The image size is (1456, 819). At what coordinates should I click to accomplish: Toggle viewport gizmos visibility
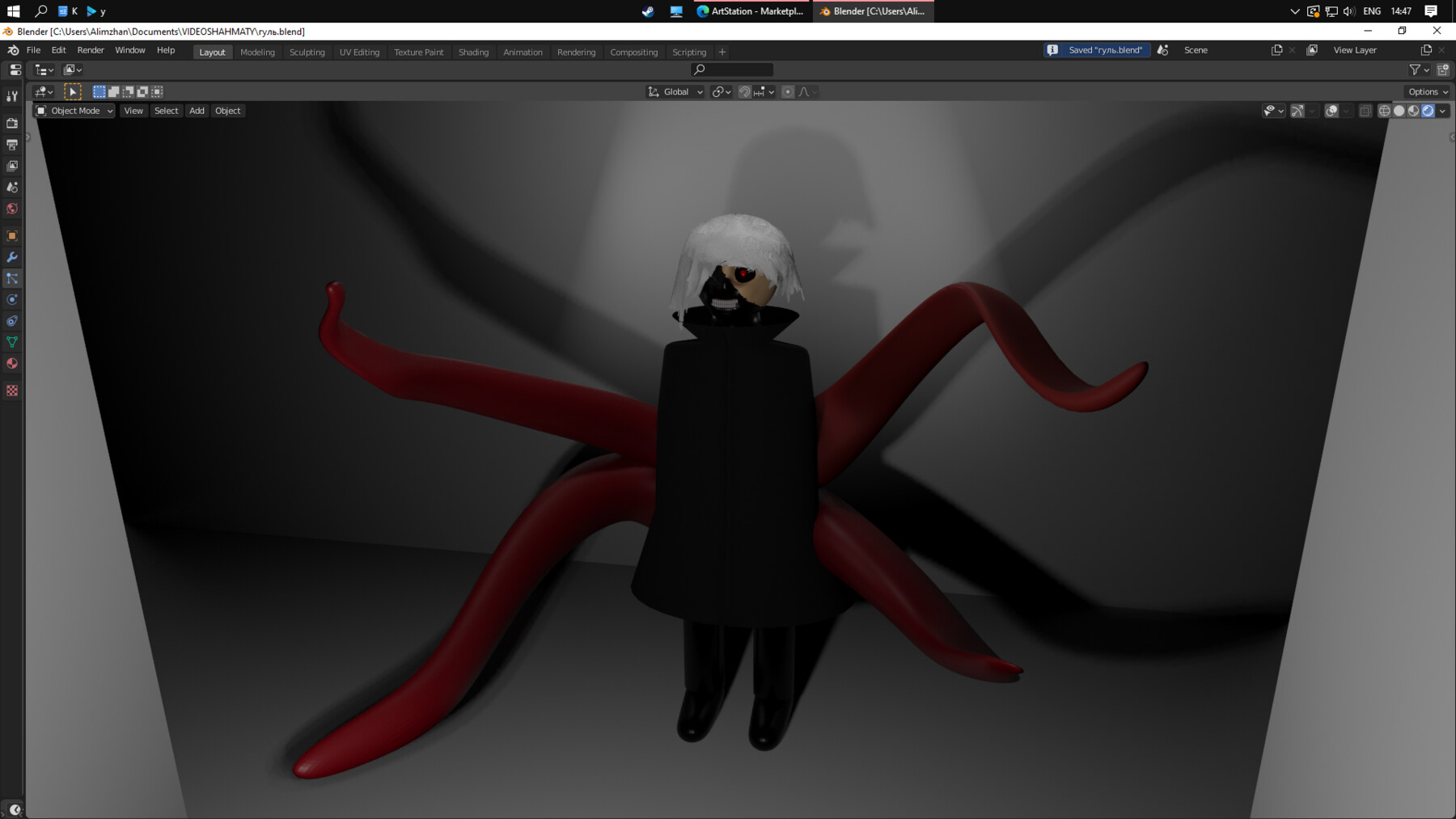point(1297,111)
